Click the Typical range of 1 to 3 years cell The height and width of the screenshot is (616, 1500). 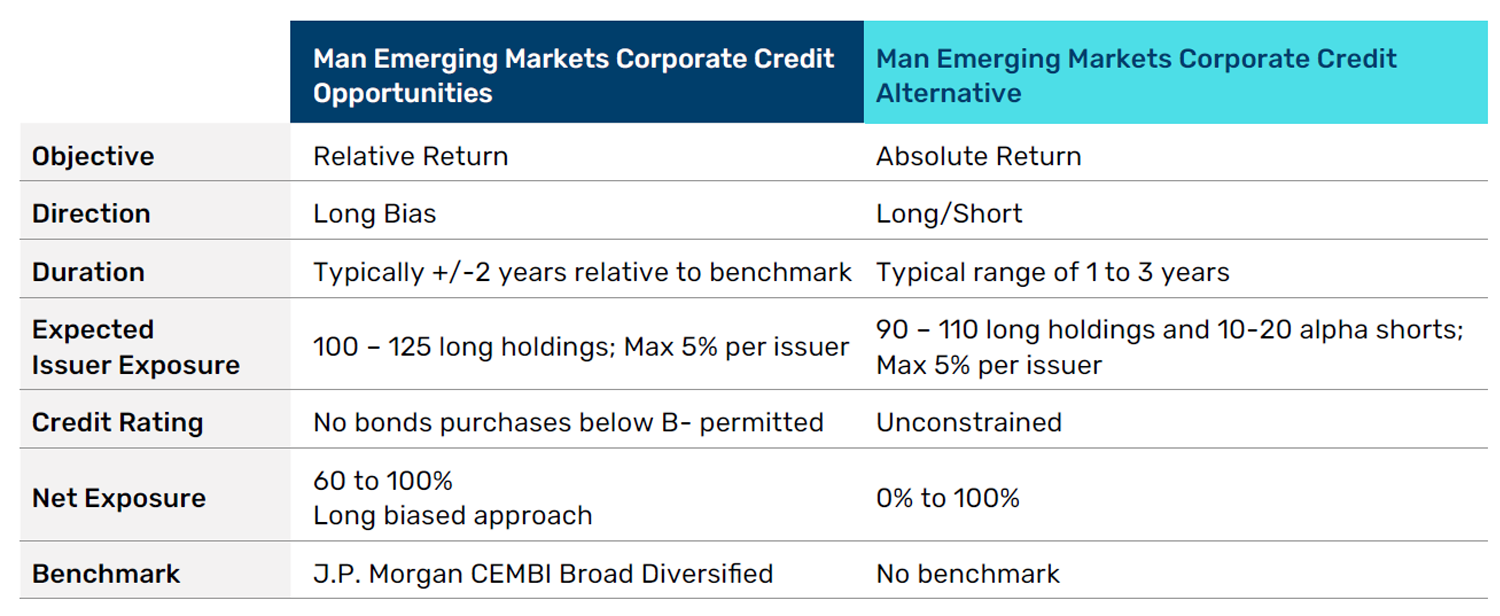pyautogui.click(x=1052, y=272)
